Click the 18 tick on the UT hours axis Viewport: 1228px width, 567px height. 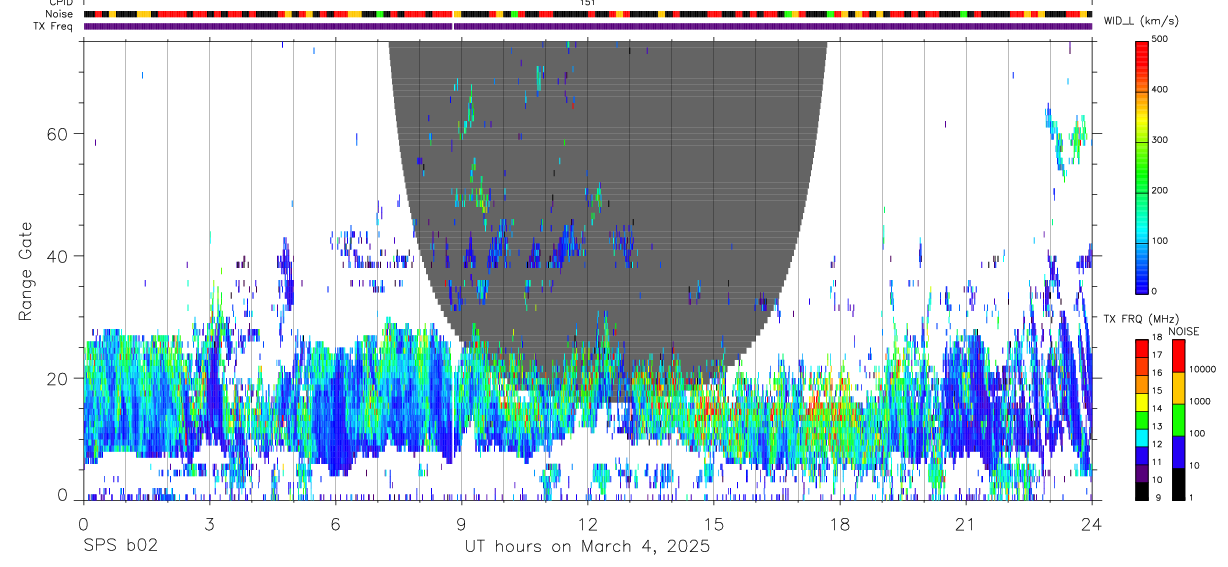pos(840,523)
